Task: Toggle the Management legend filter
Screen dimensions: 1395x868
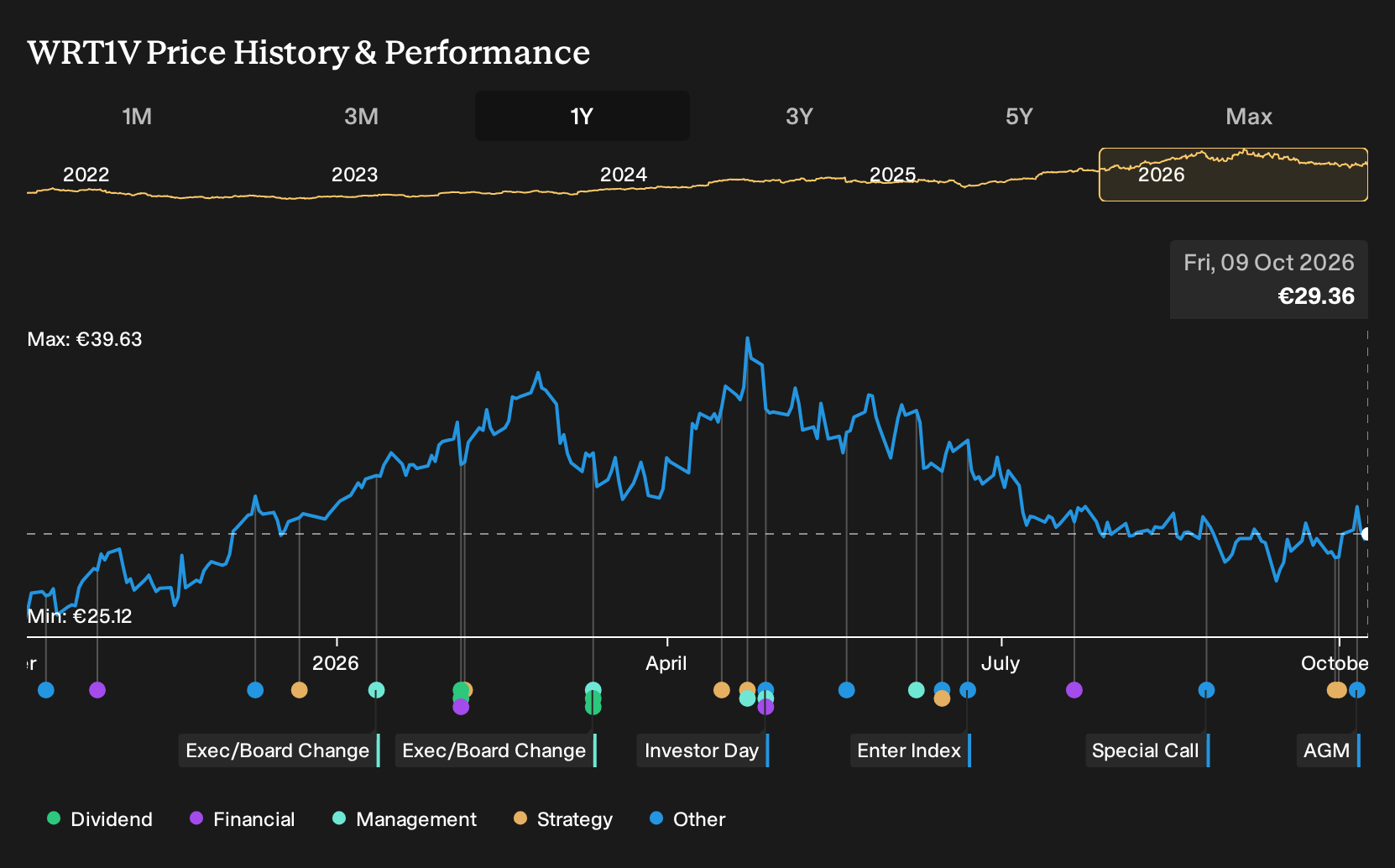Action: click(404, 819)
